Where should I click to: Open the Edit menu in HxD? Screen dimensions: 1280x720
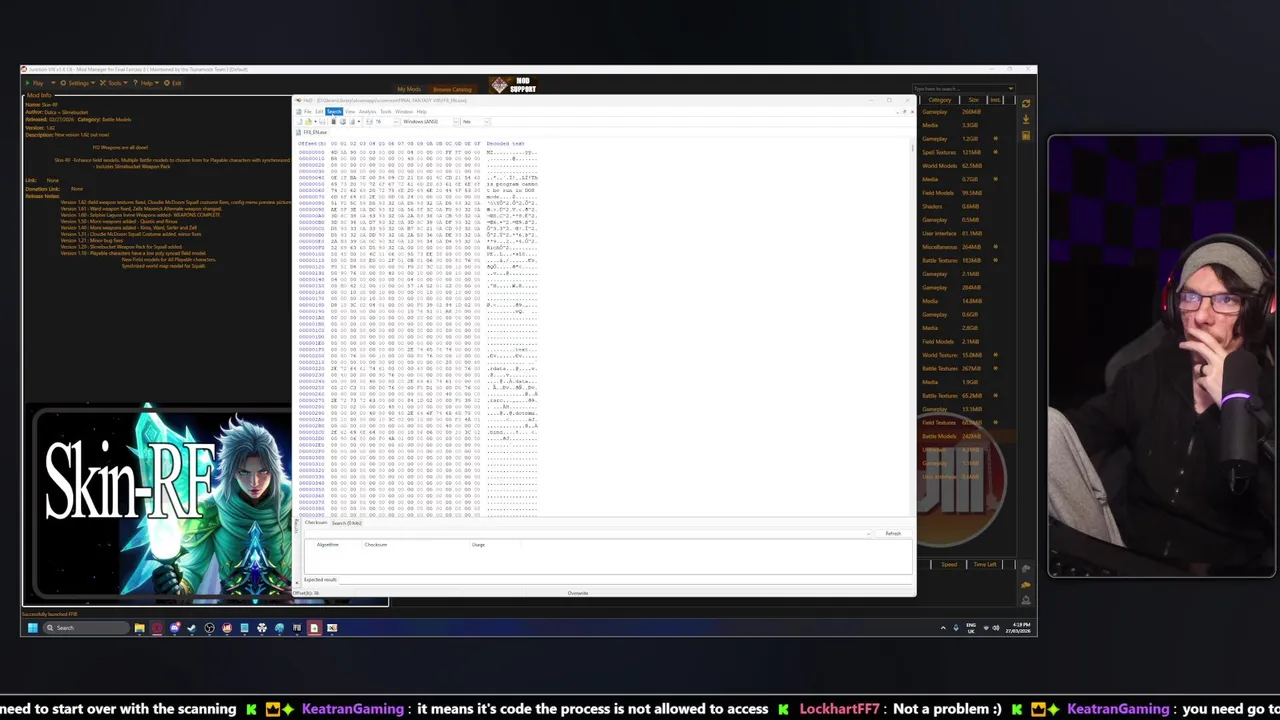click(319, 111)
